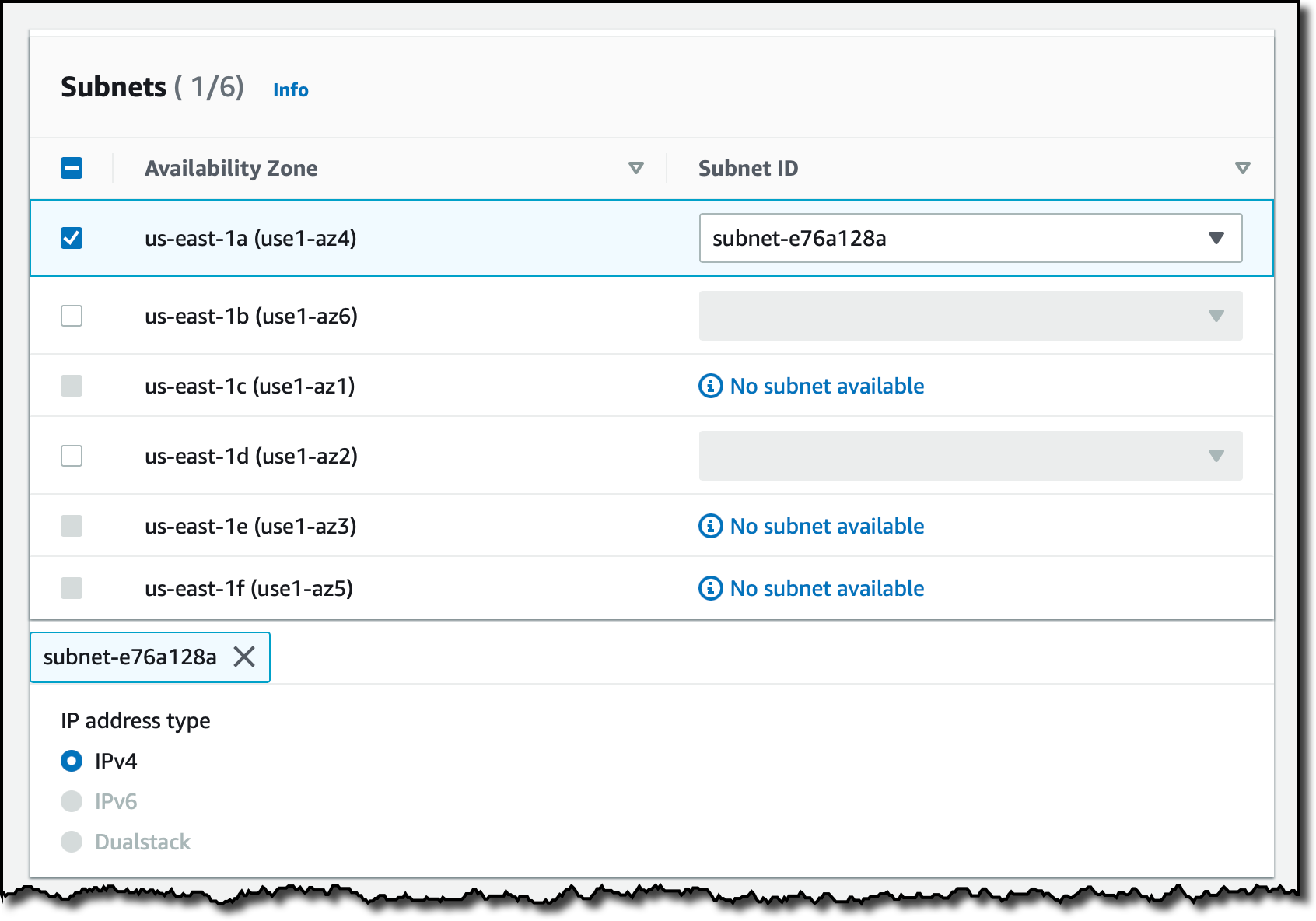
Task: Sort by Subnet ID column arrow
Action: coord(1243,168)
